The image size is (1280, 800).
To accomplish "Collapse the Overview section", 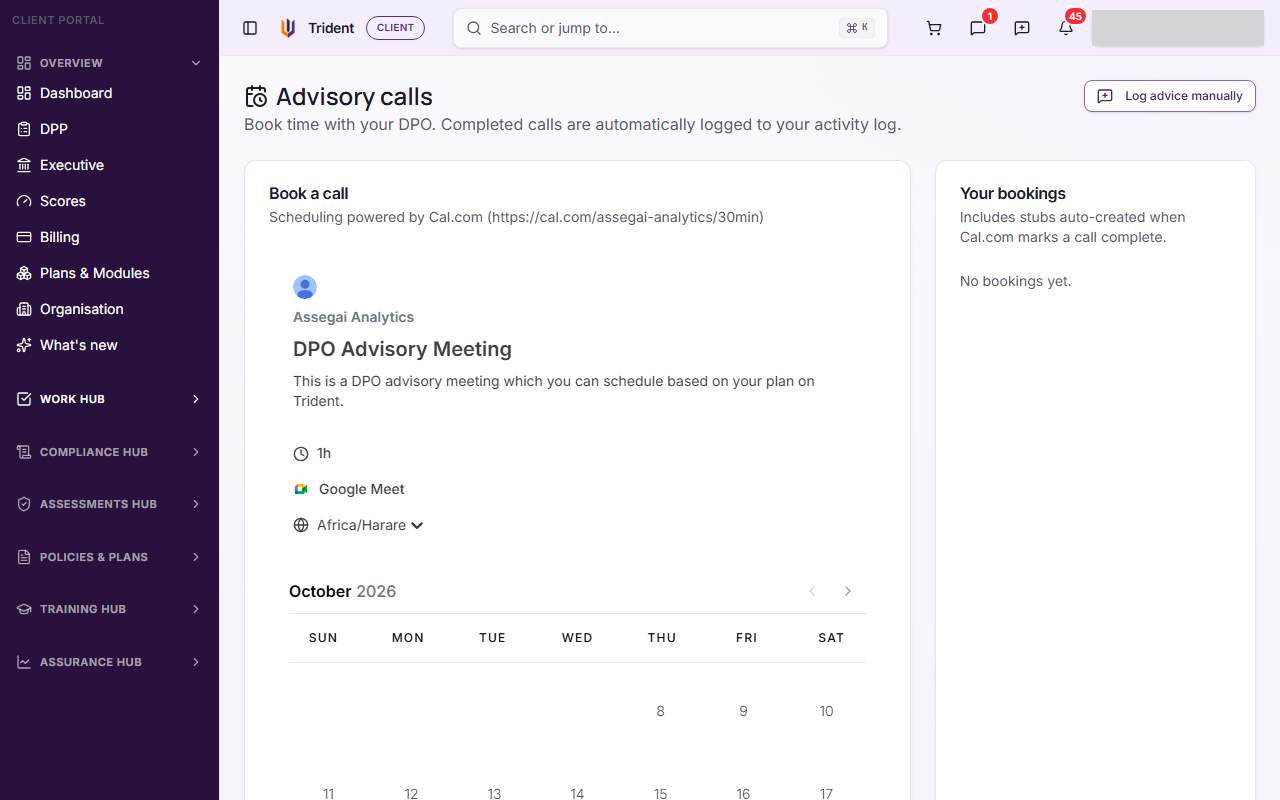I will (x=109, y=63).
